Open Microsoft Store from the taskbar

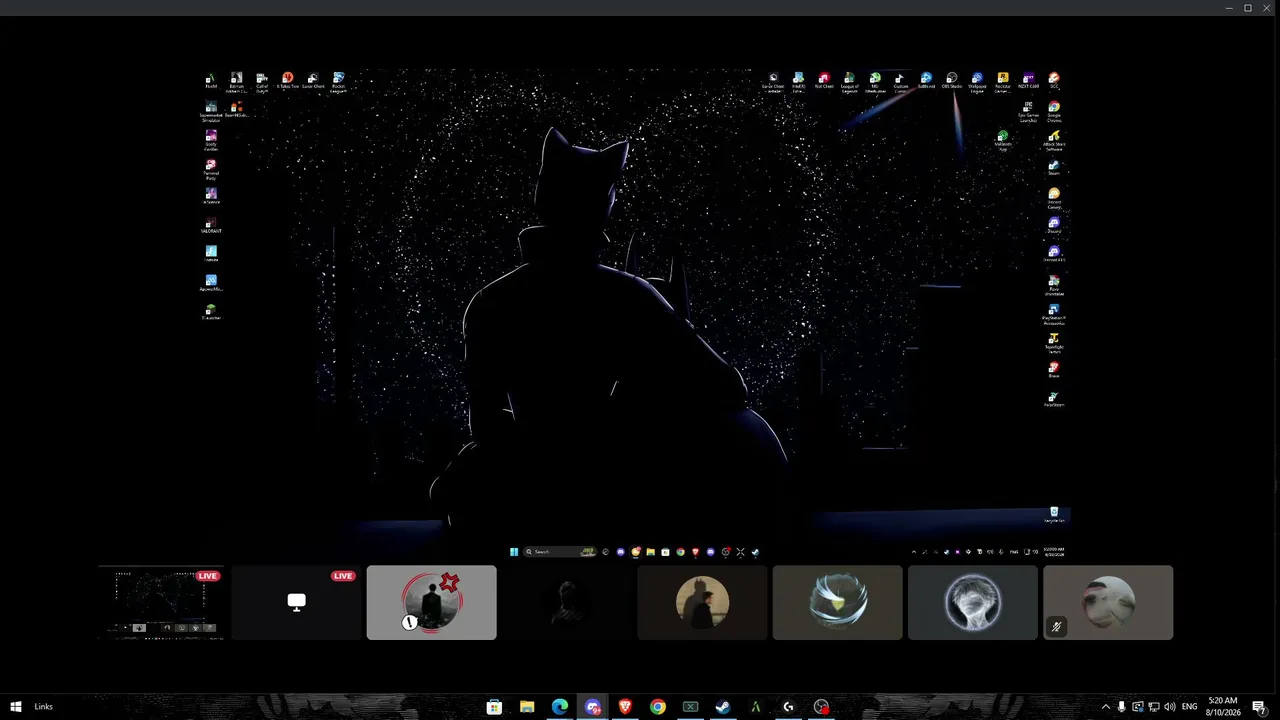[x=494, y=707]
